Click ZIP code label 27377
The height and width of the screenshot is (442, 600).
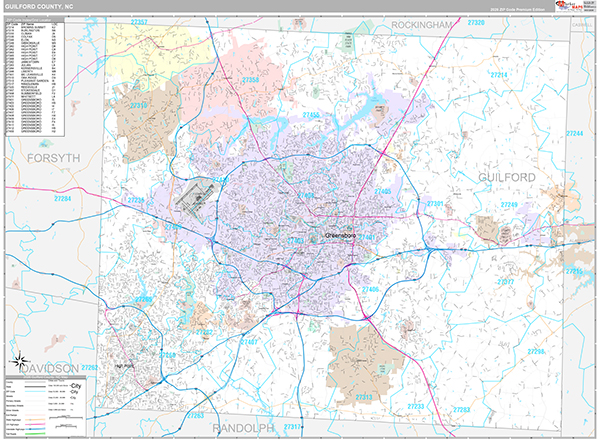tap(506, 282)
